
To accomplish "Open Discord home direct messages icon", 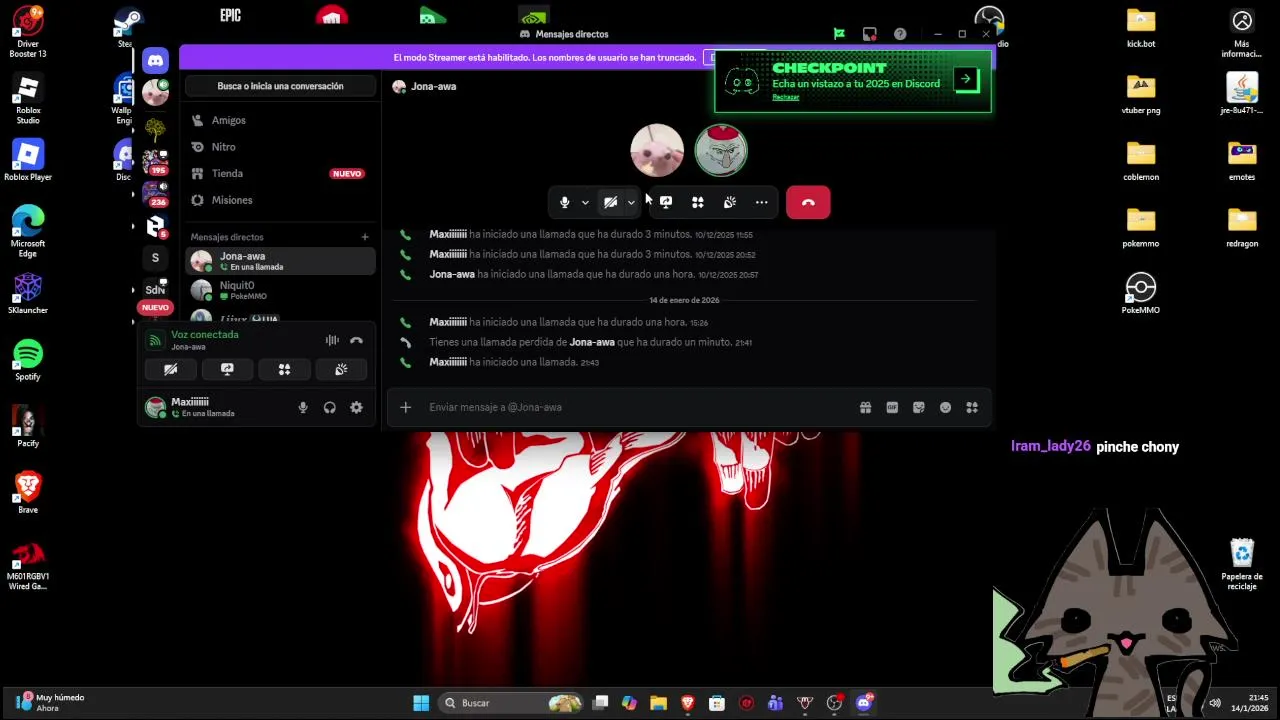I will coord(155,61).
